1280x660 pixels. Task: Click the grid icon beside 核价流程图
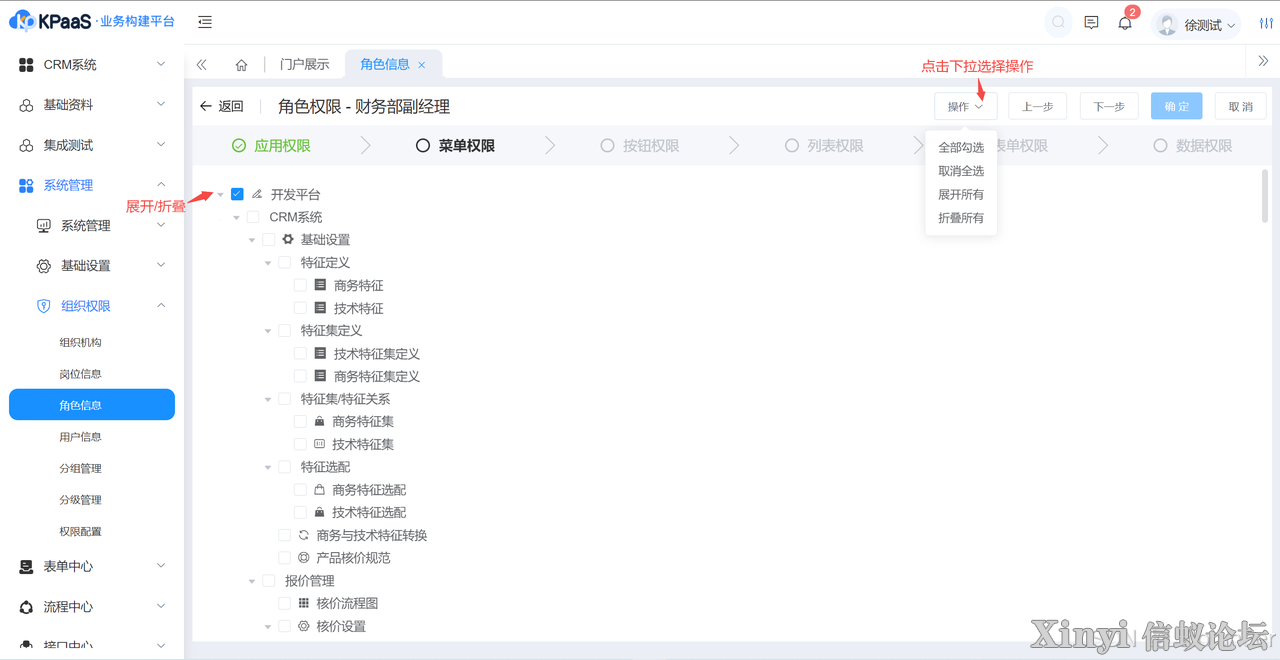coord(304,603)
